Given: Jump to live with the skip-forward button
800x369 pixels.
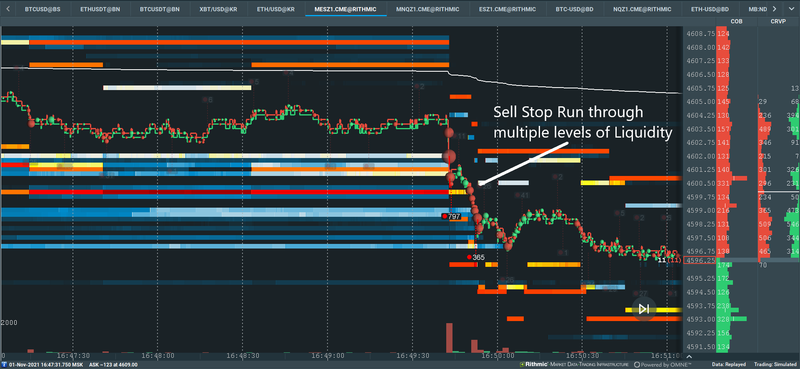Looking at the screenshot, I should [644, 309].
